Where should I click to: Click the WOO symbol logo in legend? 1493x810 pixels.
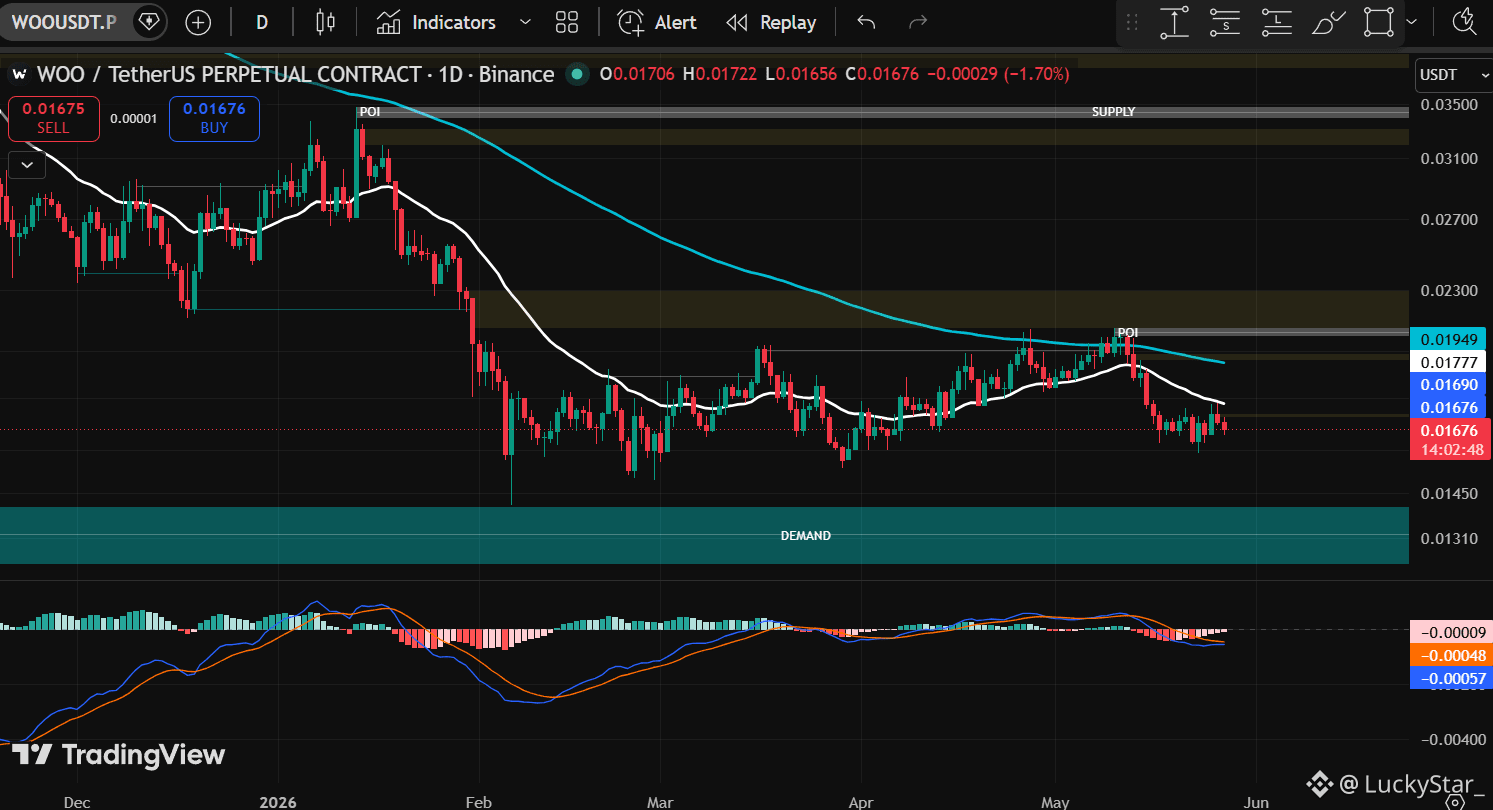(x=19, y=74)
